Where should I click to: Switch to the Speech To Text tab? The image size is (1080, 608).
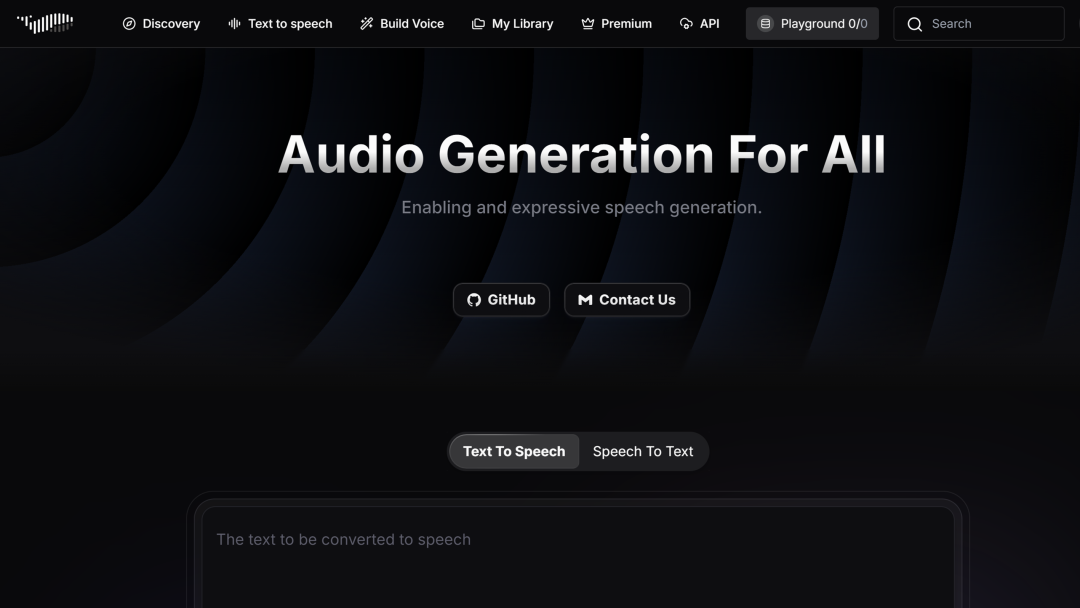point(643,452)
